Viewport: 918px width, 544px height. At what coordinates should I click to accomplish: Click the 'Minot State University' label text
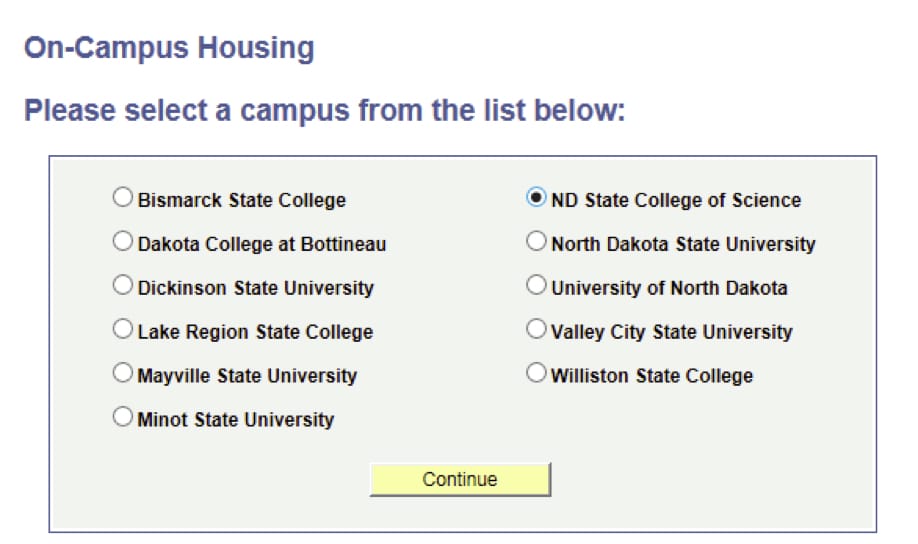[x=235, y=420]
